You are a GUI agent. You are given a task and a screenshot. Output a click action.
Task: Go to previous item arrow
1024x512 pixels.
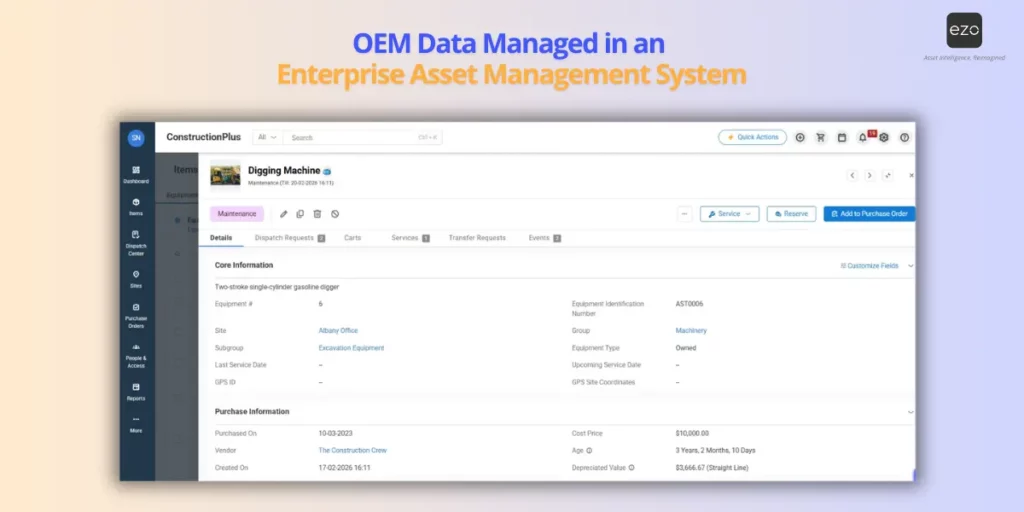click(x=852, y=175)
